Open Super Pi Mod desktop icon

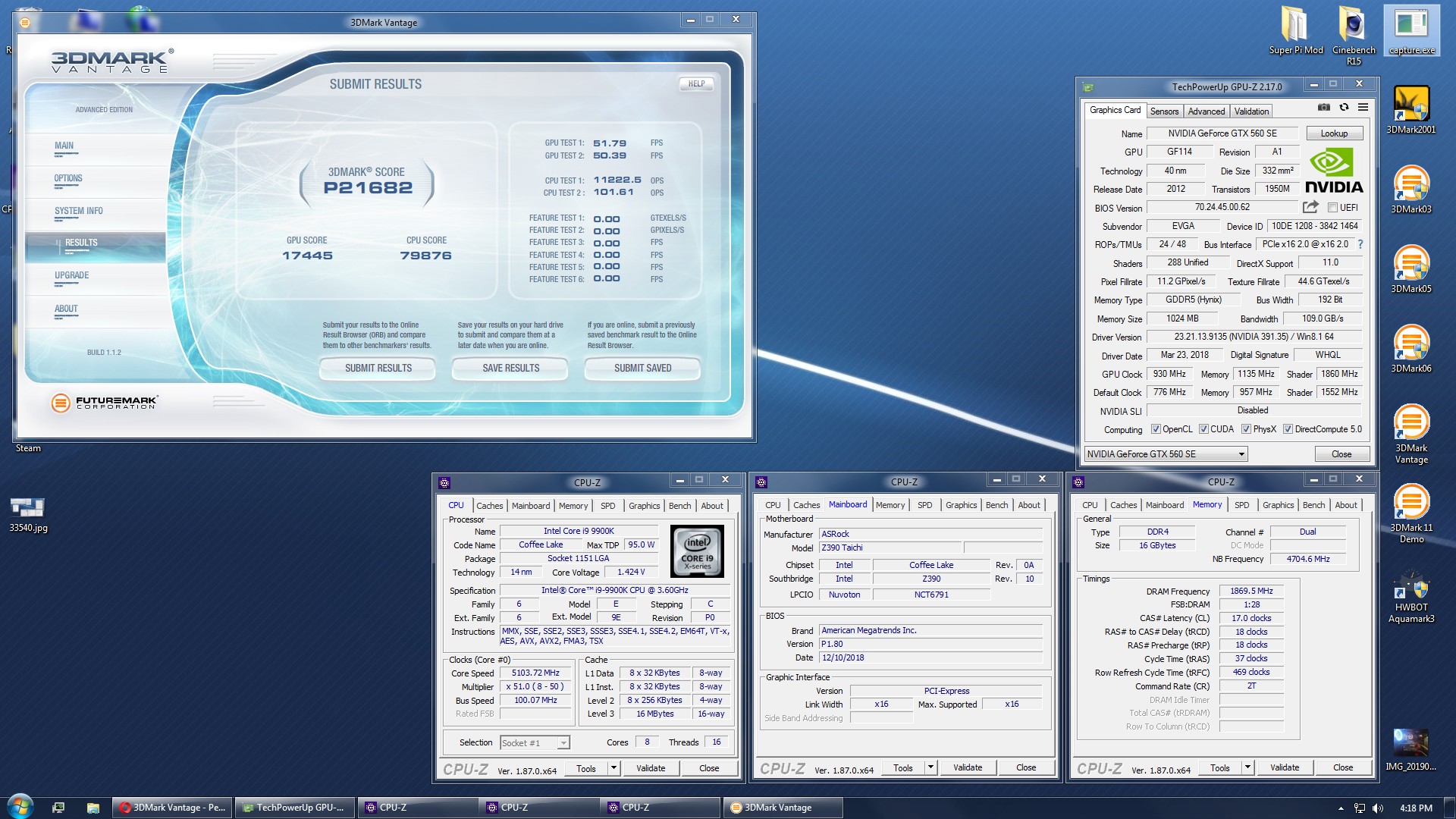(x=1296, y=30)
